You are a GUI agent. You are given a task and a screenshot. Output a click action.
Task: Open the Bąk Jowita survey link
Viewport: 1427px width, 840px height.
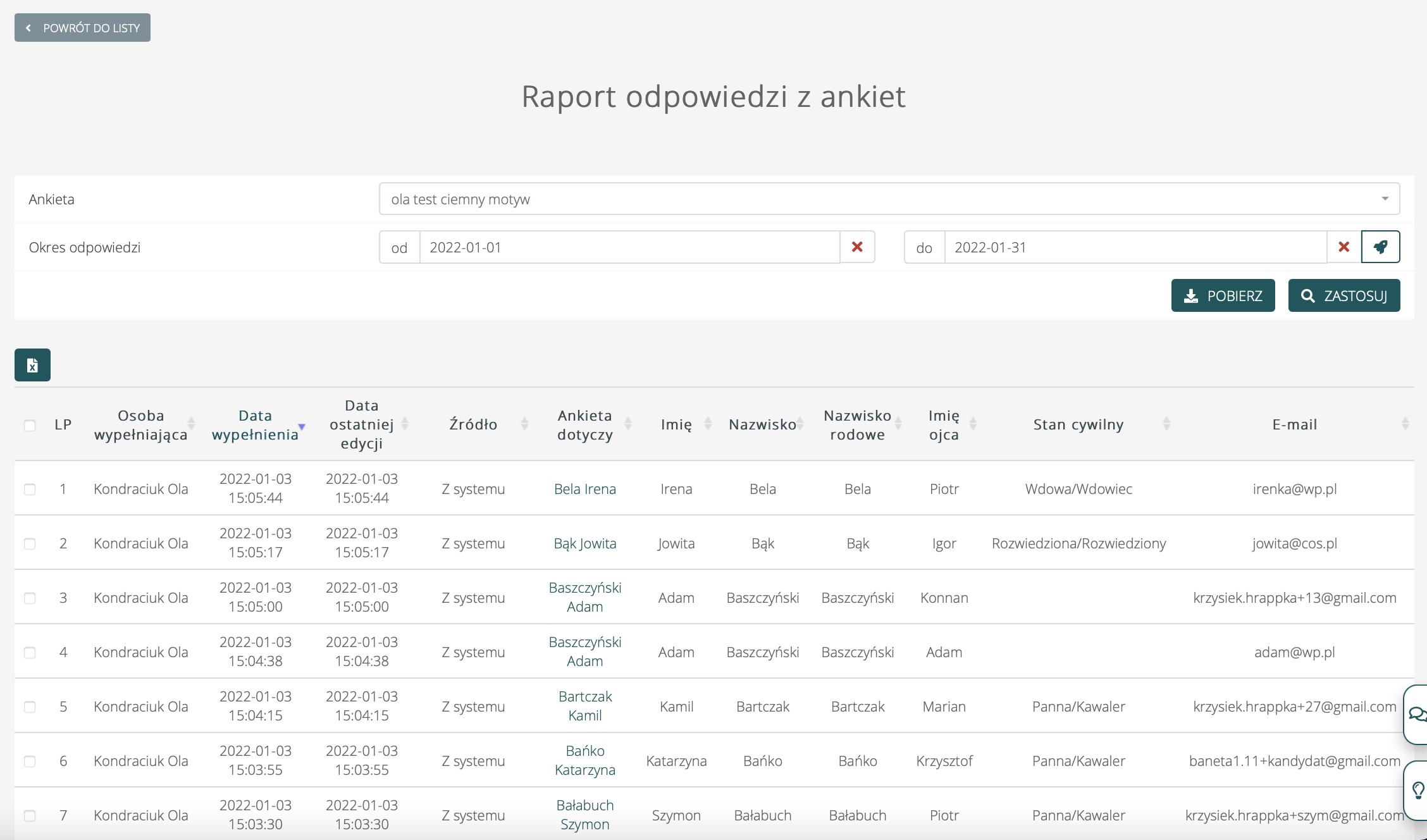click(584, 543)
